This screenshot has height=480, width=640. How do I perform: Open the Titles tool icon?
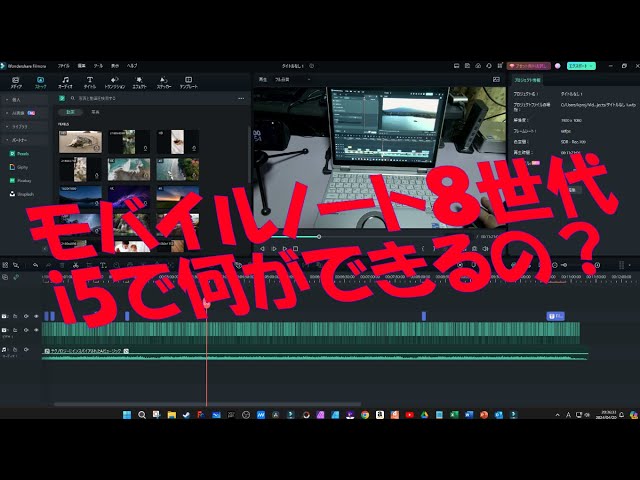[x=90, y=82]
